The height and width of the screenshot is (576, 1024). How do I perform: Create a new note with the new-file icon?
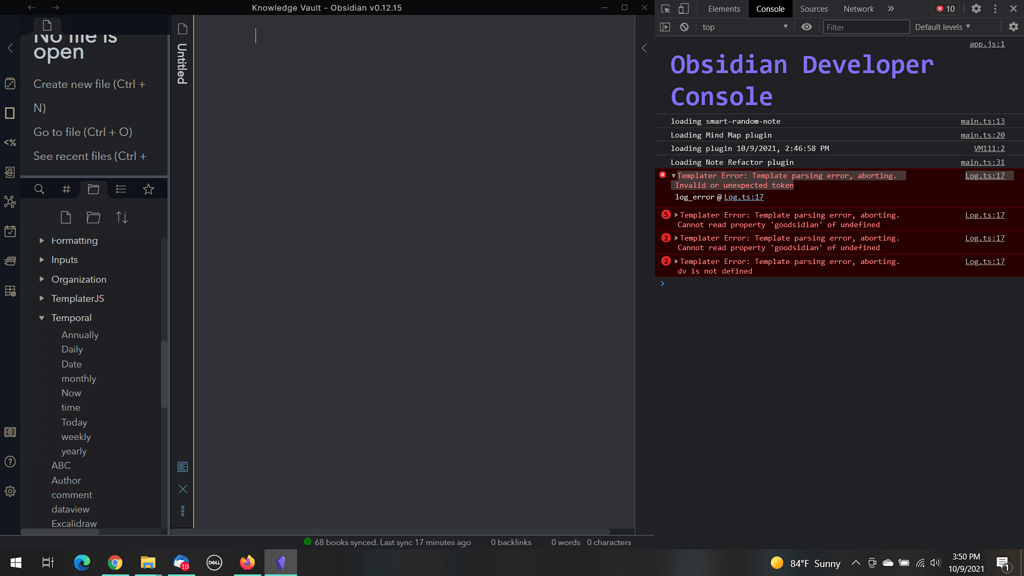pyautogui.click(x=65, y=216)
